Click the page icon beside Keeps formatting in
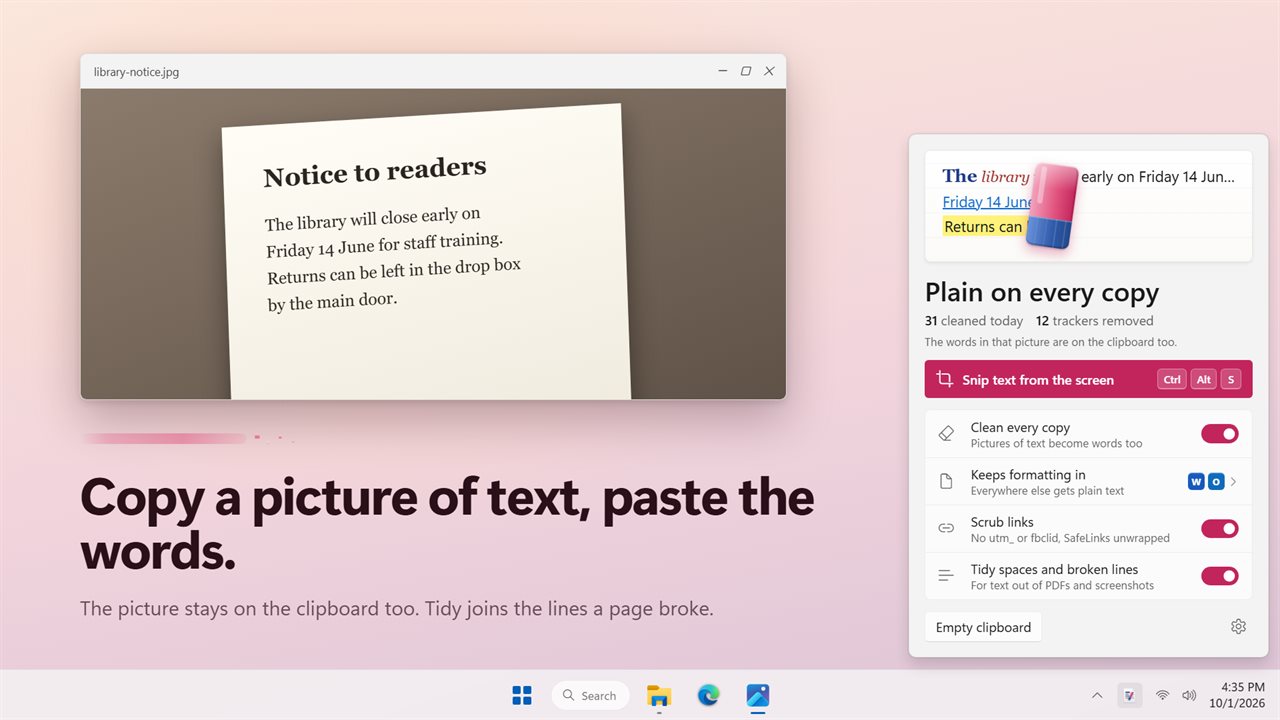This screenshot has height=720, width=1280. pyautogui.click(x=946, y=482)
